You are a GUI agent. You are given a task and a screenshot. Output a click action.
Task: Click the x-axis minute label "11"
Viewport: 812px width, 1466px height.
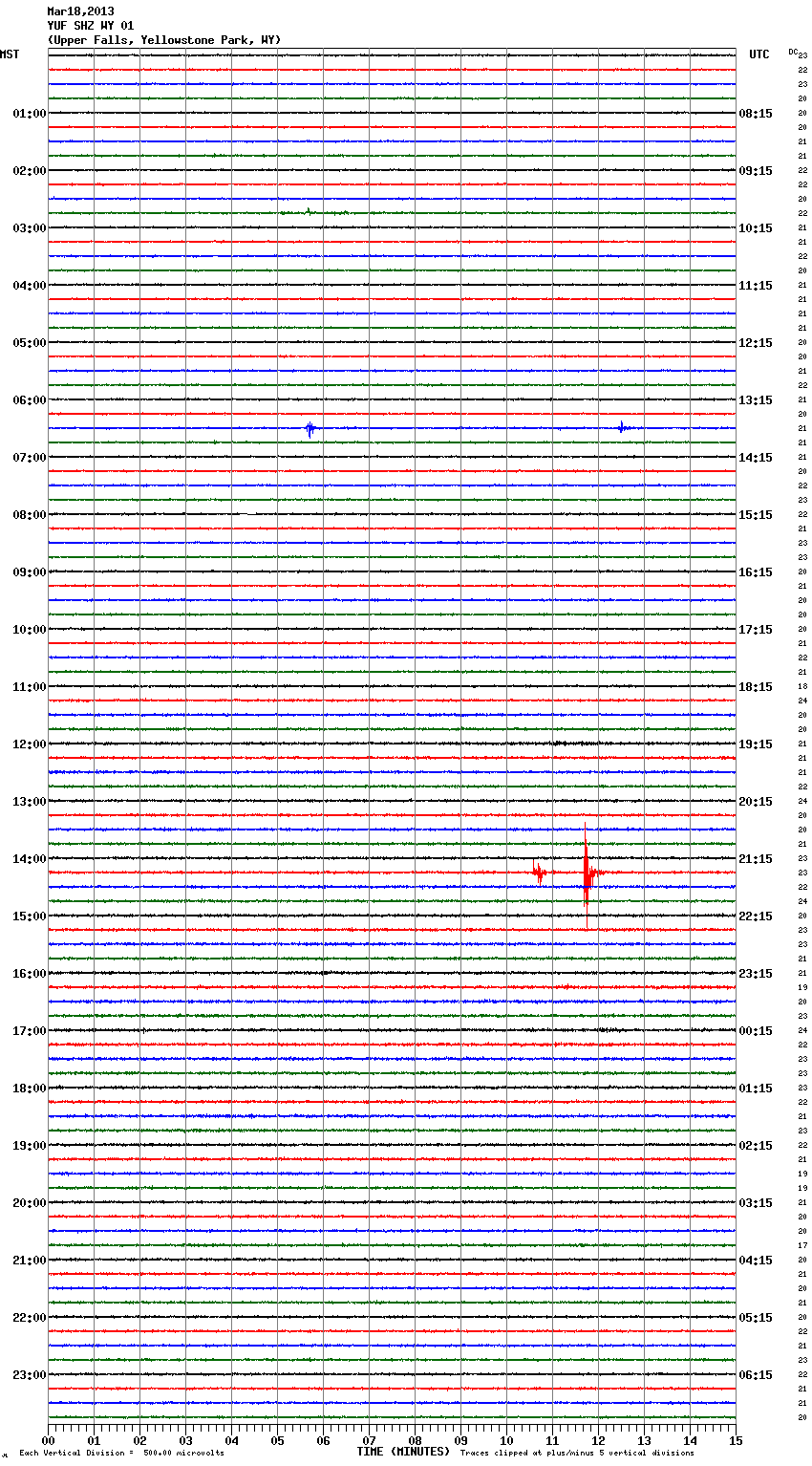coord(552,1440)
